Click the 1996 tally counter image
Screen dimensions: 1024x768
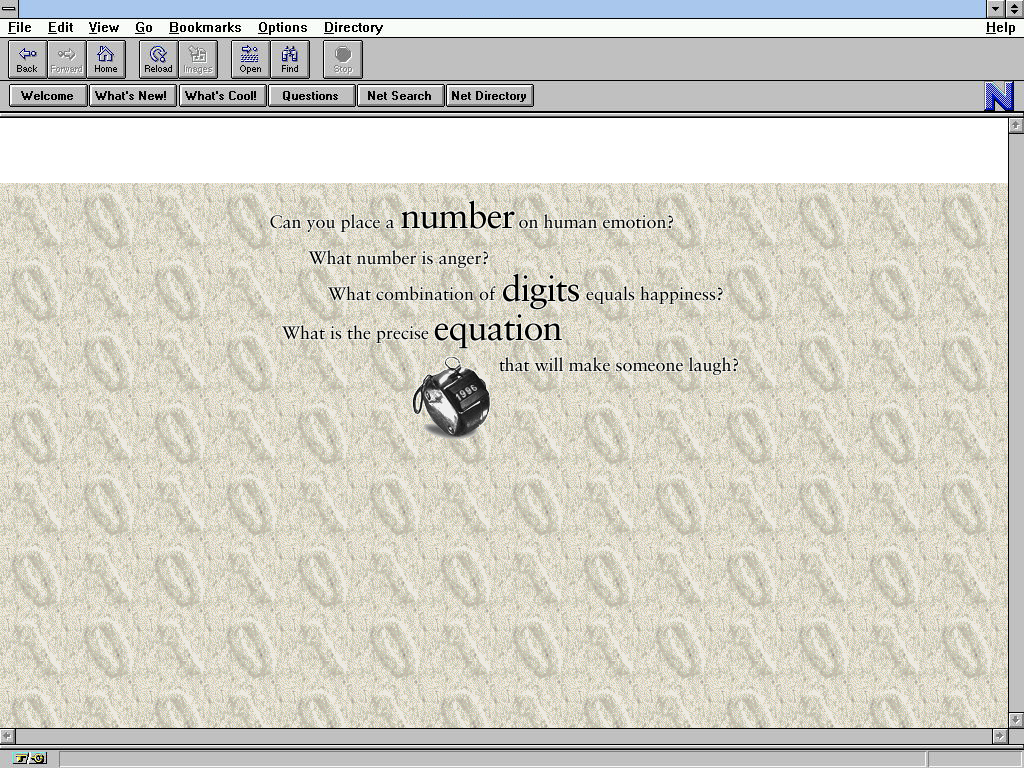452,398
